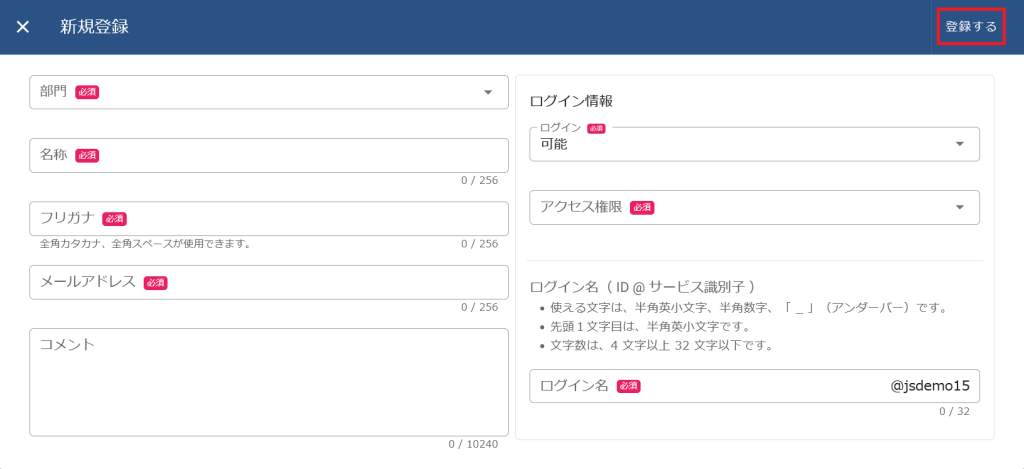Click the 必須 badge beside メールアドレス
Screen dimensions: 1024x469
(x=155, y=283)
